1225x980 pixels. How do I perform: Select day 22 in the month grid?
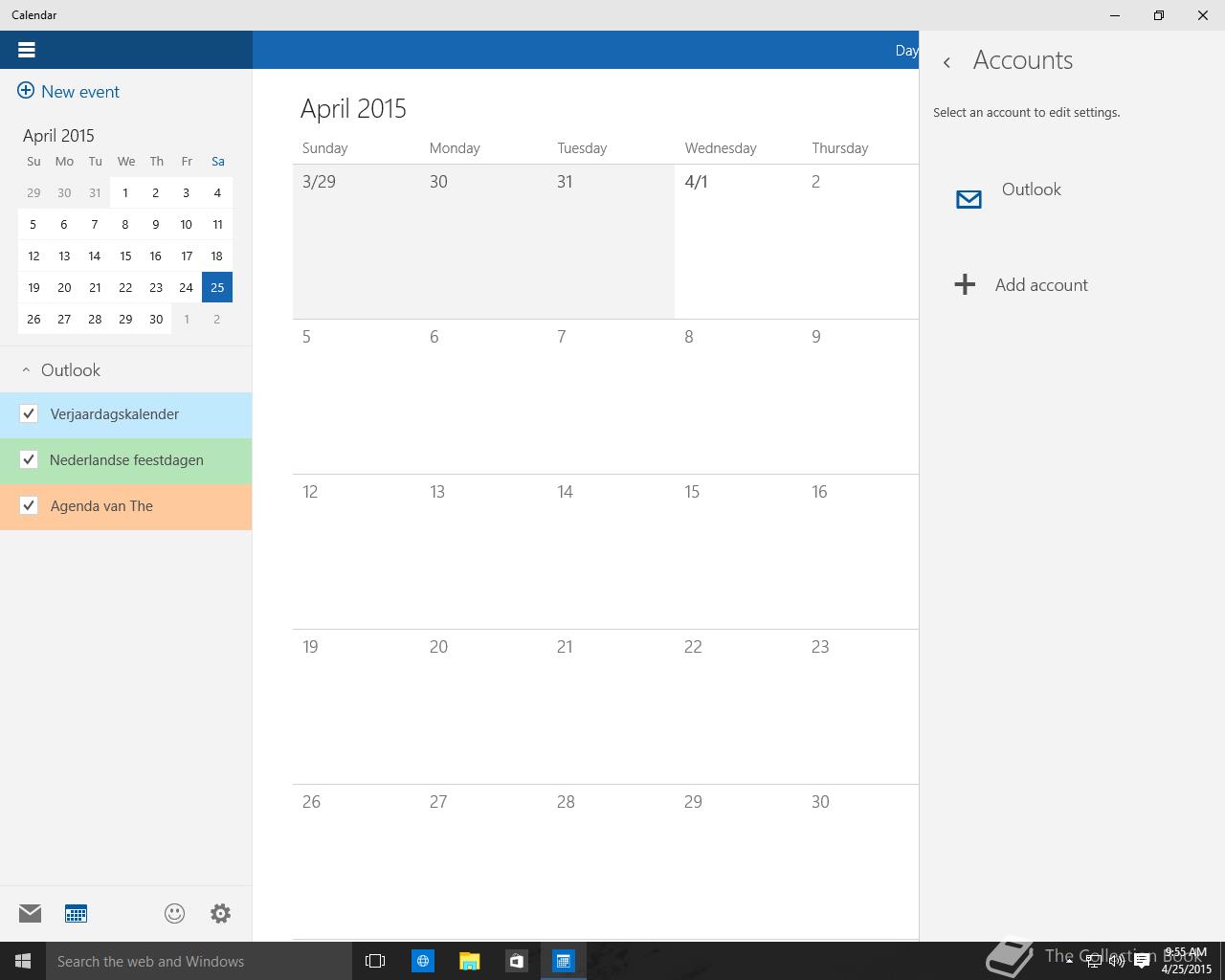(738, 706)
